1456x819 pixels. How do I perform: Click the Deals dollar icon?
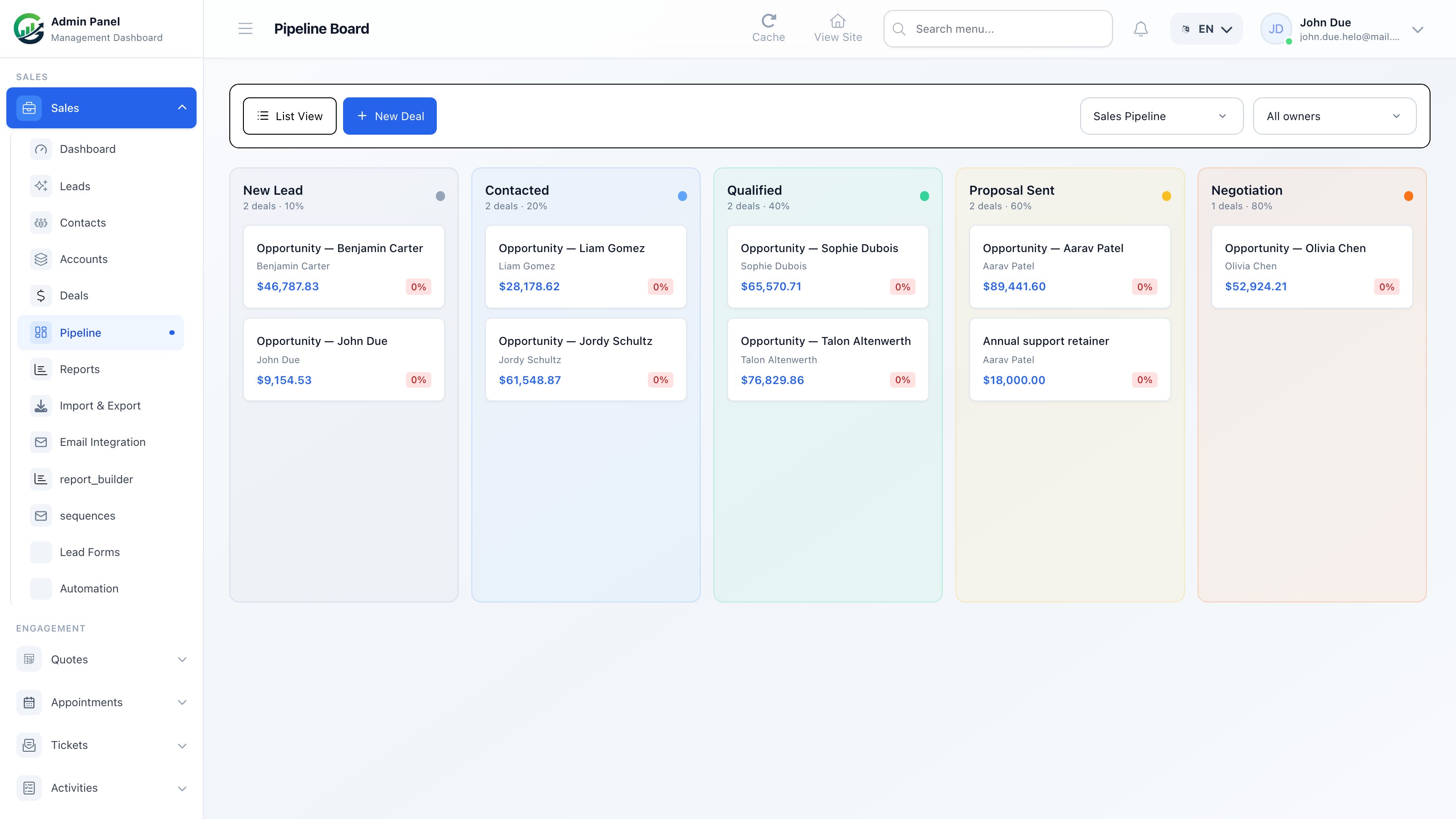(x=40, y=296)
